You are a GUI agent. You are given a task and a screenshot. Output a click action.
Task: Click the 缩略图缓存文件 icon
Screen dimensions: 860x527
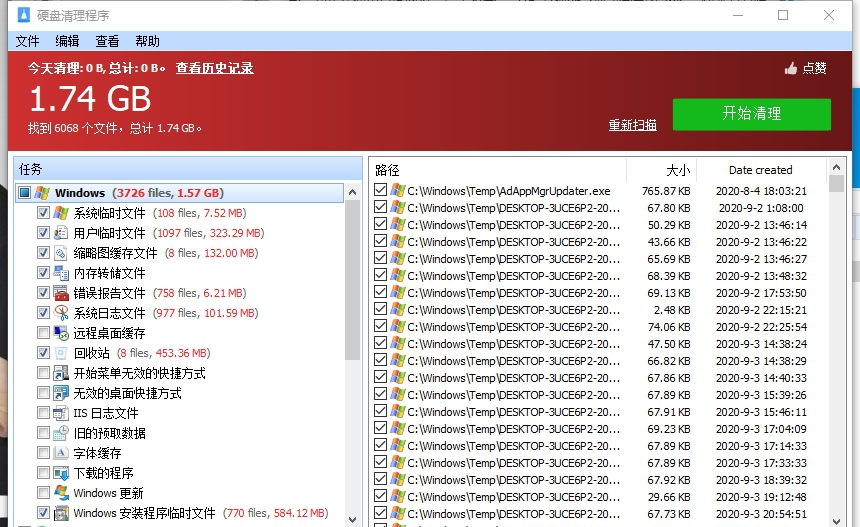[61, 253]
